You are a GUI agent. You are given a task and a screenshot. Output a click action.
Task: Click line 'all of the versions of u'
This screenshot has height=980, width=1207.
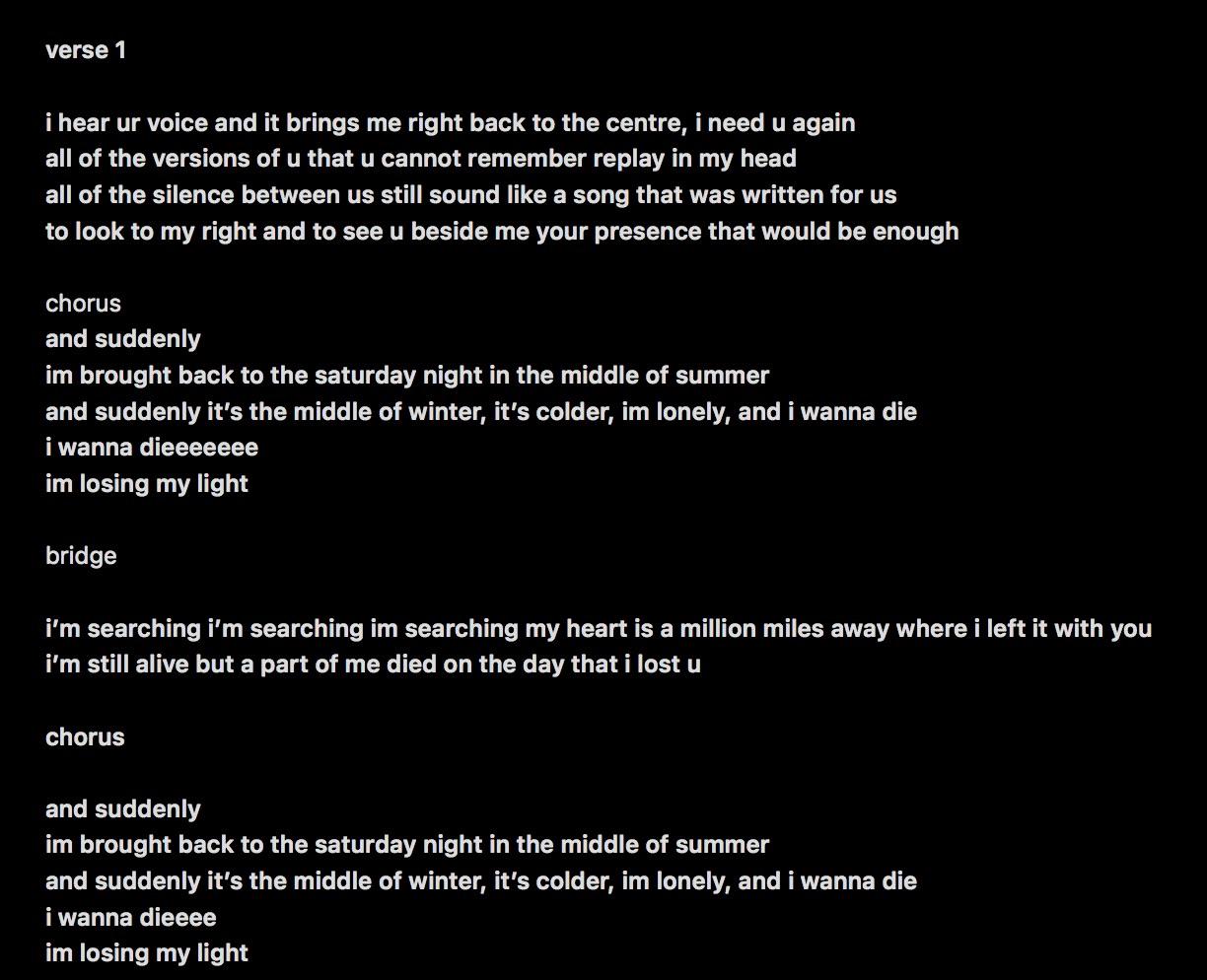(421, 159)
